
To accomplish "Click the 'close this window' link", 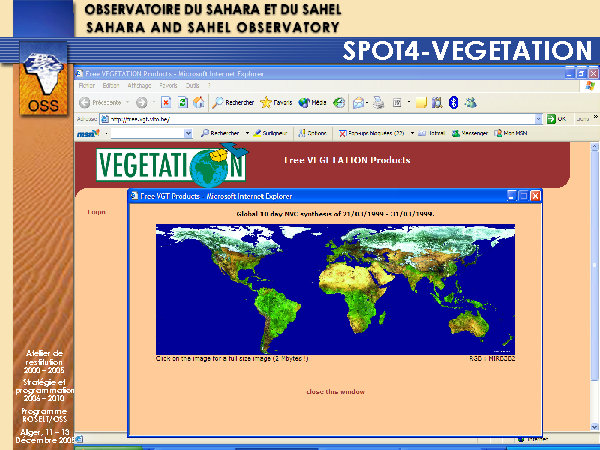I will [336, 391].
